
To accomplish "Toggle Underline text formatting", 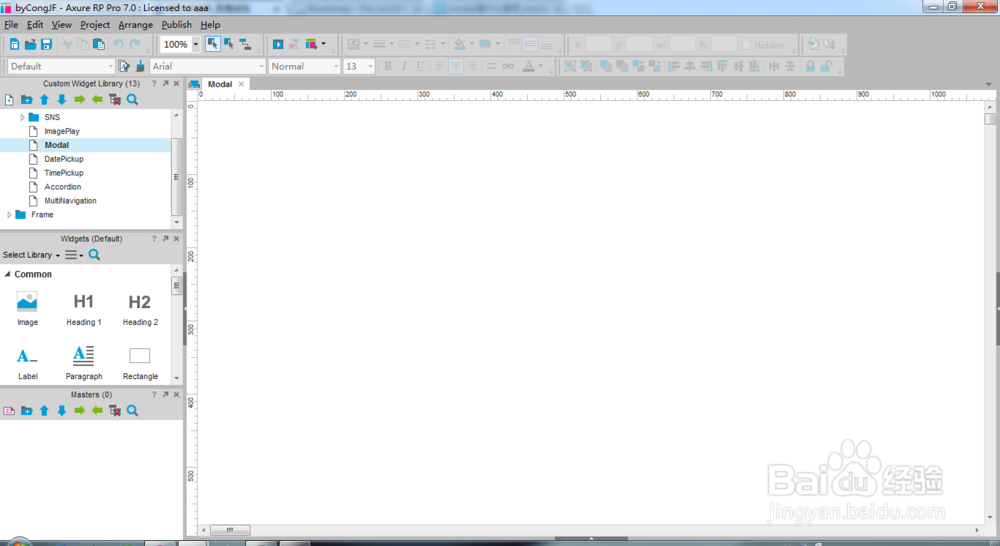I will pyautogui.click(x=420, y=66).
